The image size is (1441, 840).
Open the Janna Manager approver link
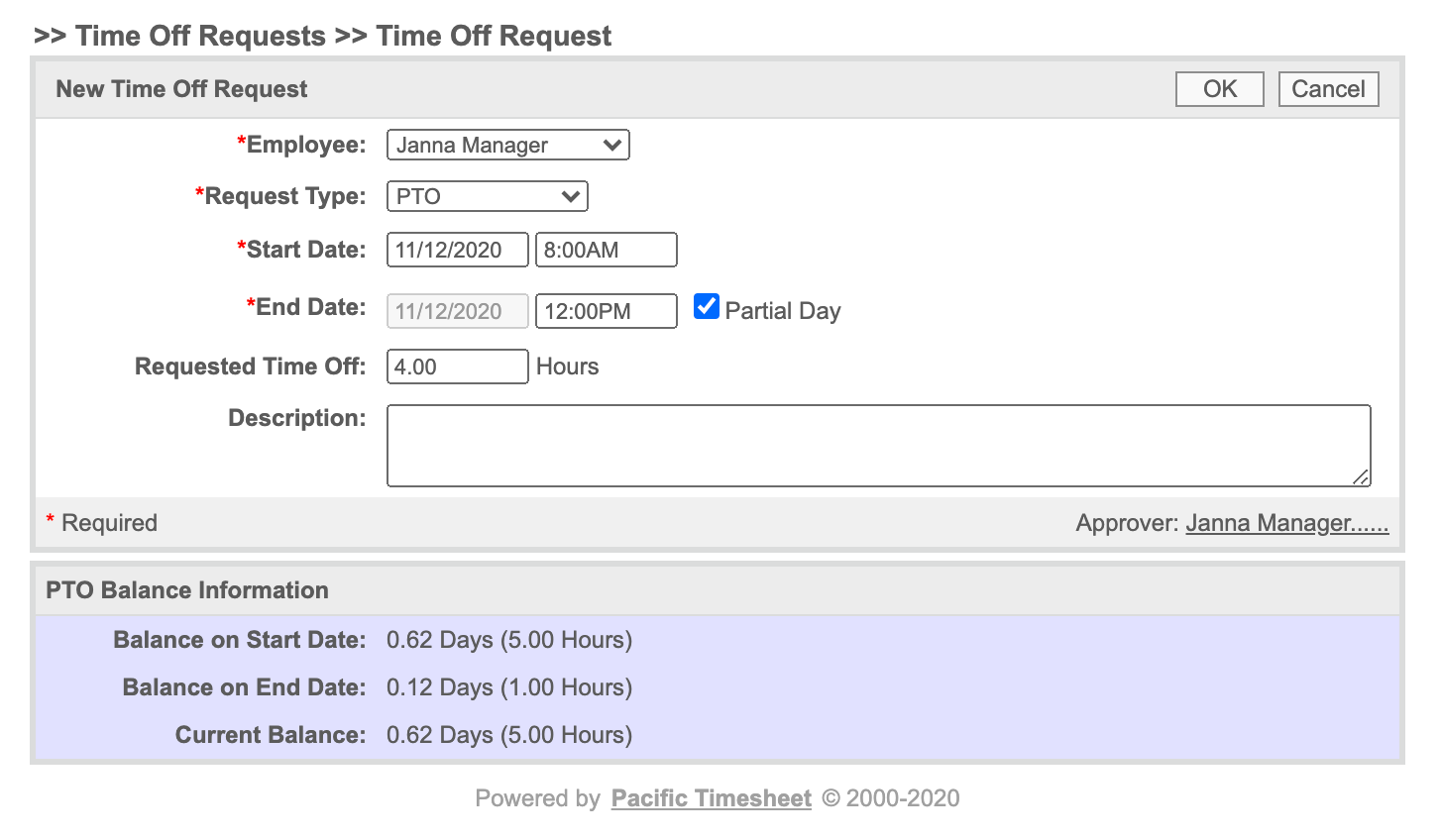click(1286, 523)
